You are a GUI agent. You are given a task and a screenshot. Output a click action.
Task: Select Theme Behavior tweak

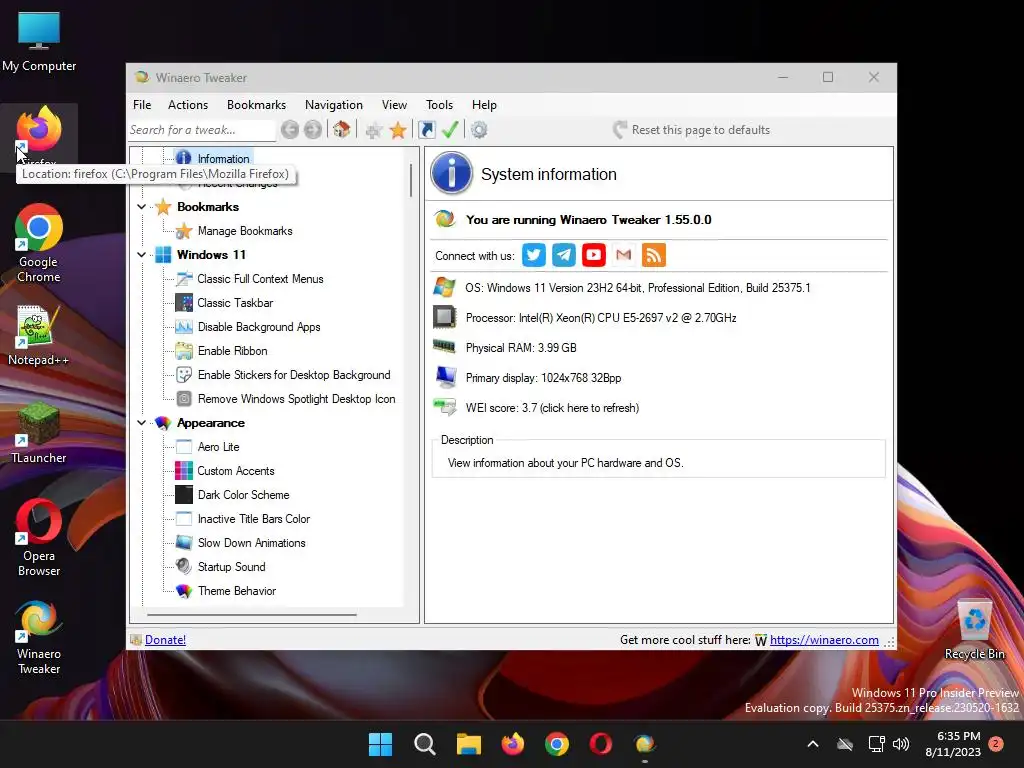coord(236,591)
